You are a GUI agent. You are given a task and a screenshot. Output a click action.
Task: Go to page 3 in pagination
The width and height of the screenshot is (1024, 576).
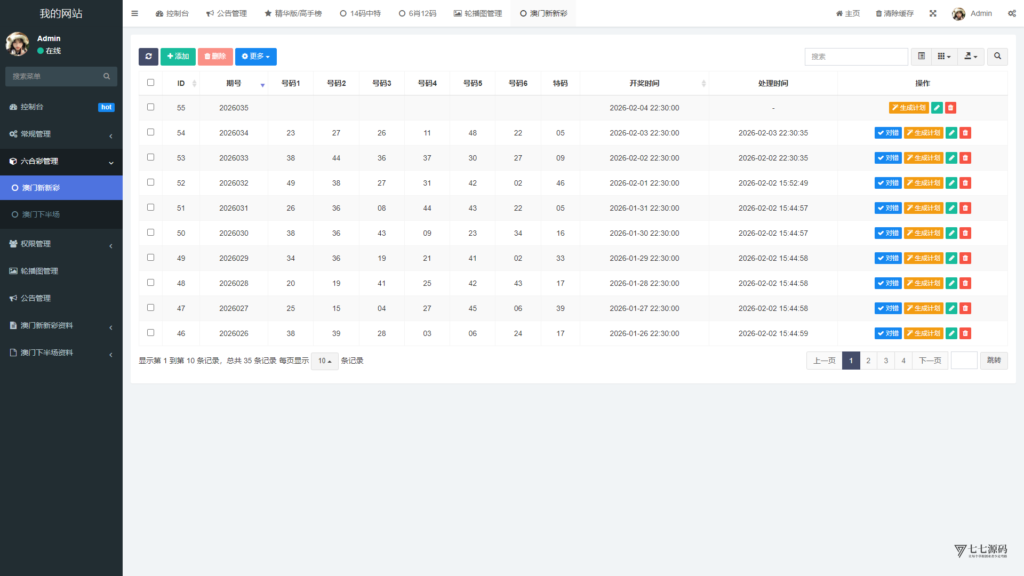886,361
